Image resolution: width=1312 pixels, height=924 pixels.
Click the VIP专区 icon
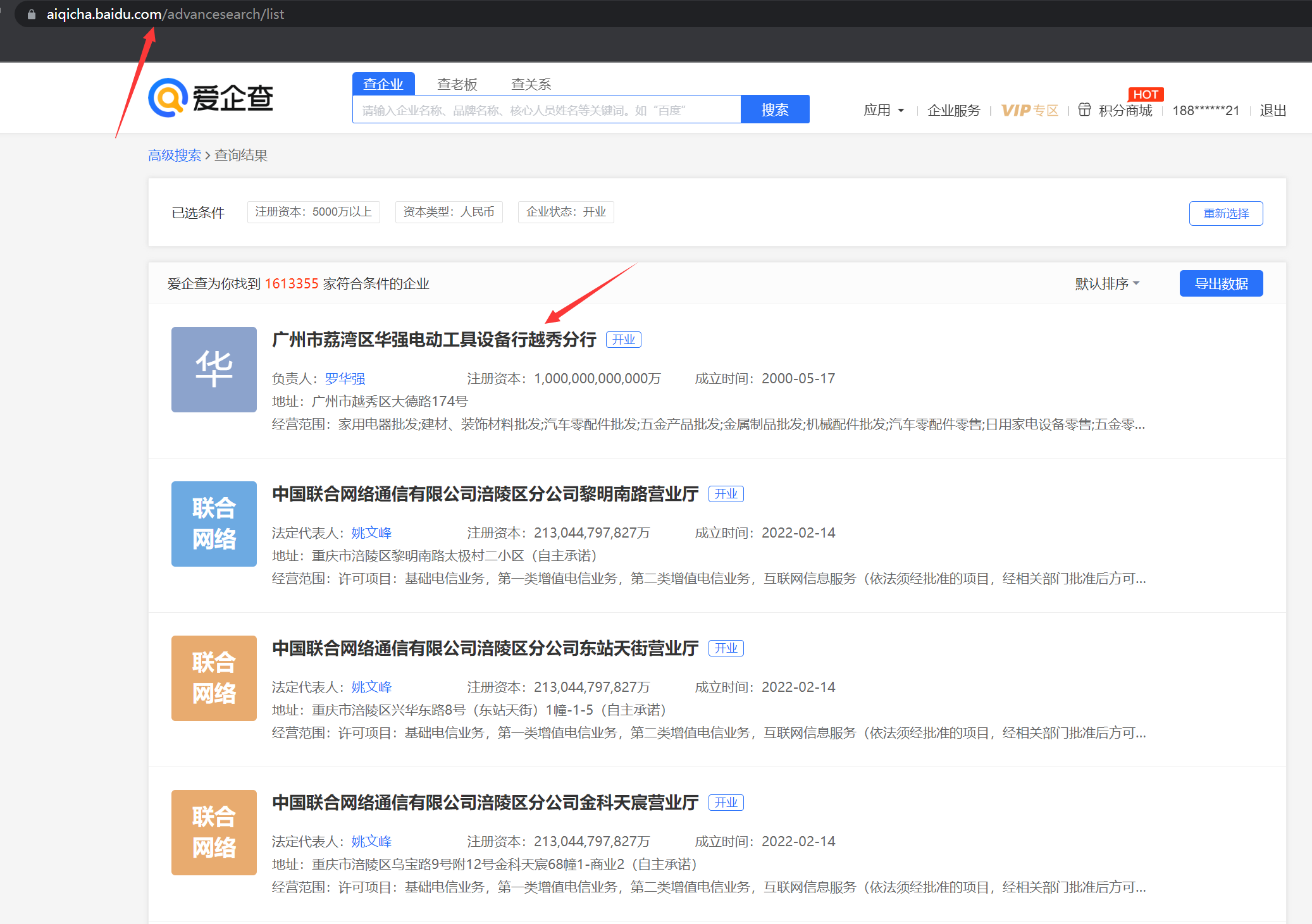(x=1029, y=109)
